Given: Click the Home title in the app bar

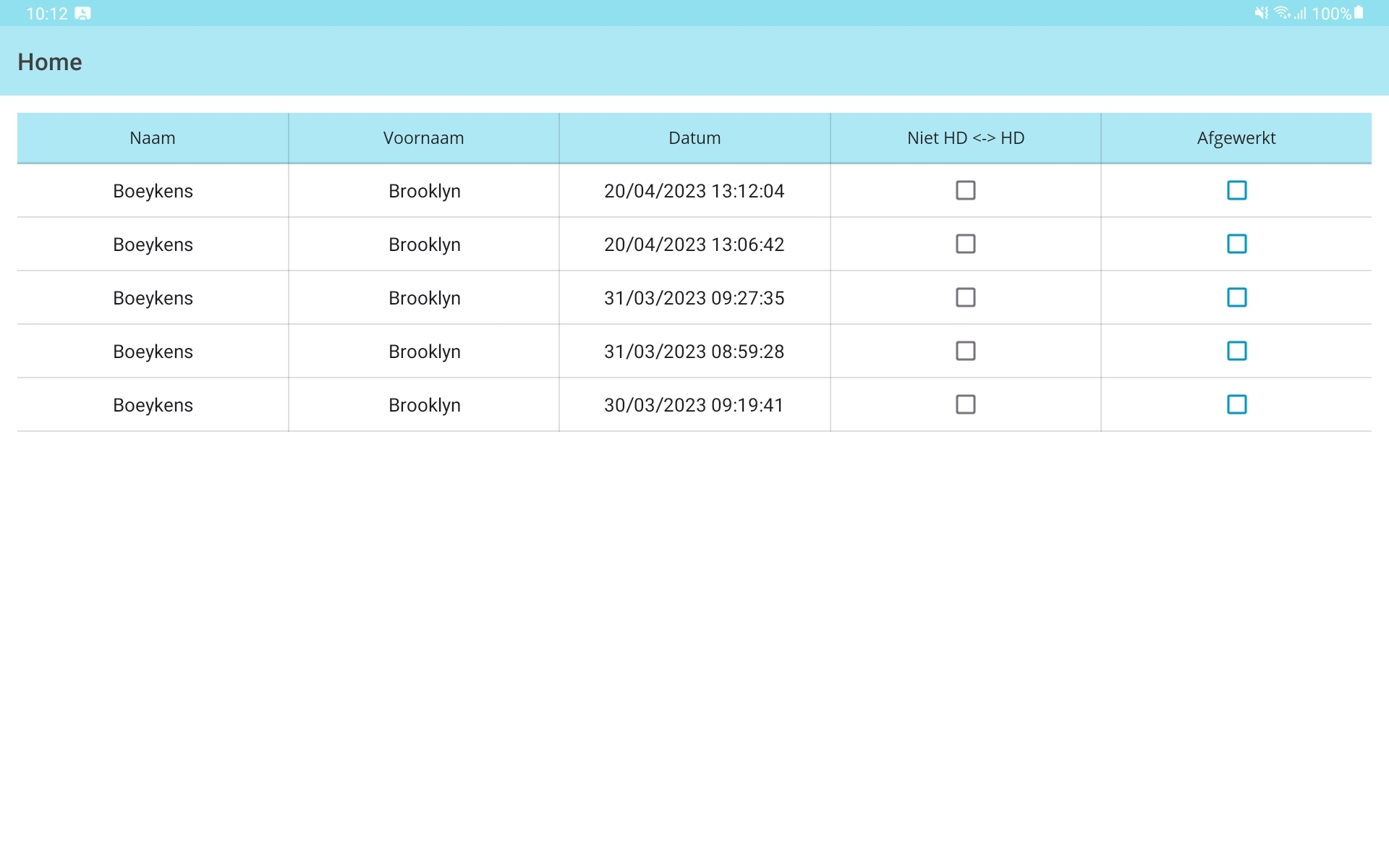Looking at the screenshot, I should pos(49,61).
